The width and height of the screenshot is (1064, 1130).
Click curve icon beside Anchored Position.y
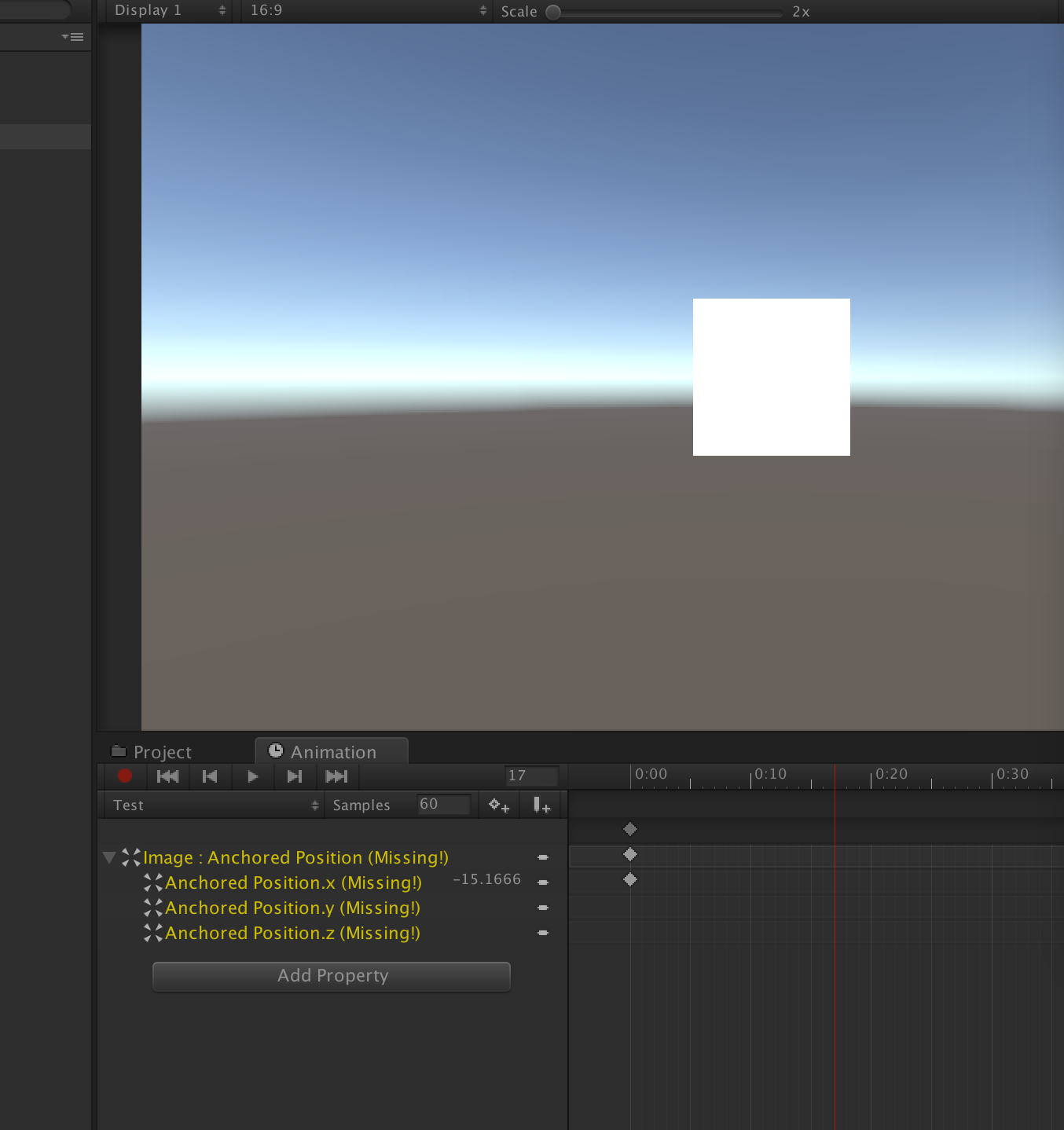coord(153,908)
